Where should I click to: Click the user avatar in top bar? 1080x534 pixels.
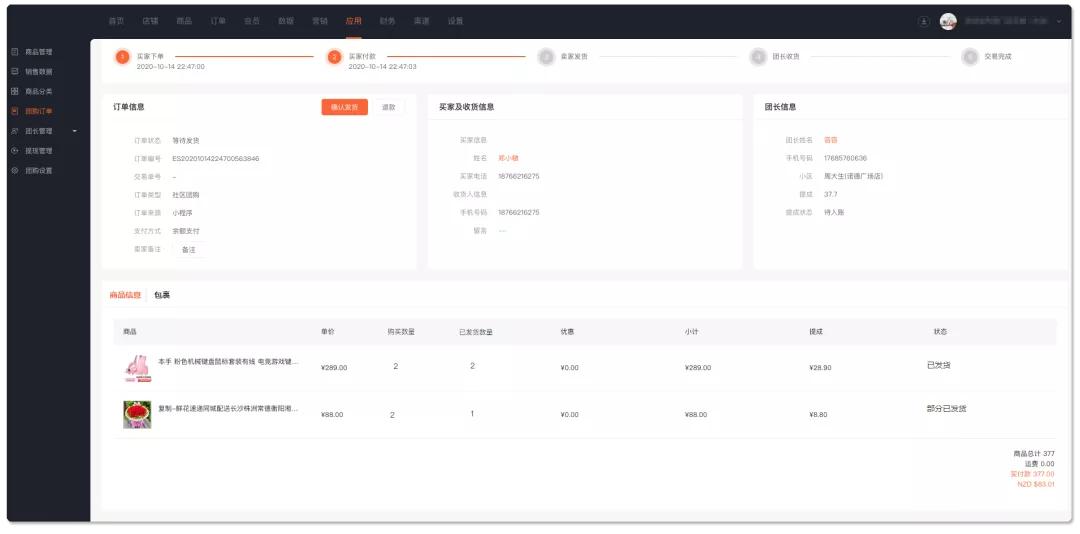pos(948,21)
